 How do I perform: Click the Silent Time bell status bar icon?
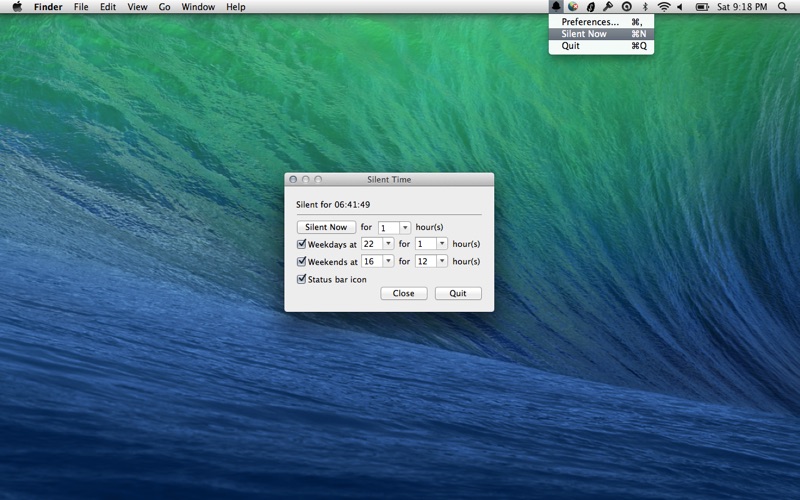[556, 7]
